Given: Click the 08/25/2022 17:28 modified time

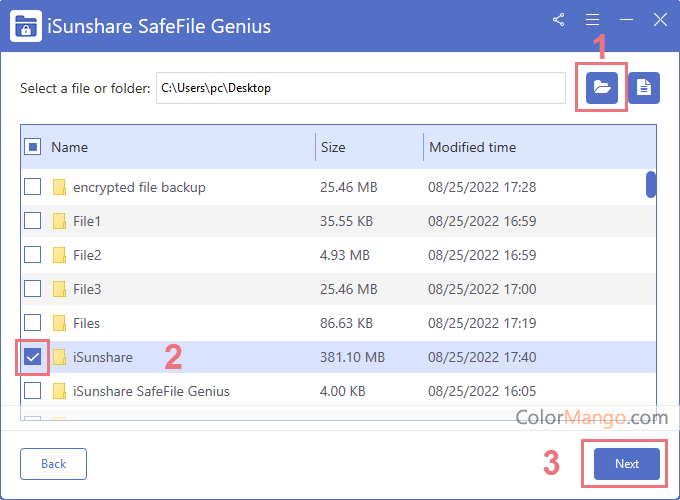Looking at the screenshot, I should (482, 187).
